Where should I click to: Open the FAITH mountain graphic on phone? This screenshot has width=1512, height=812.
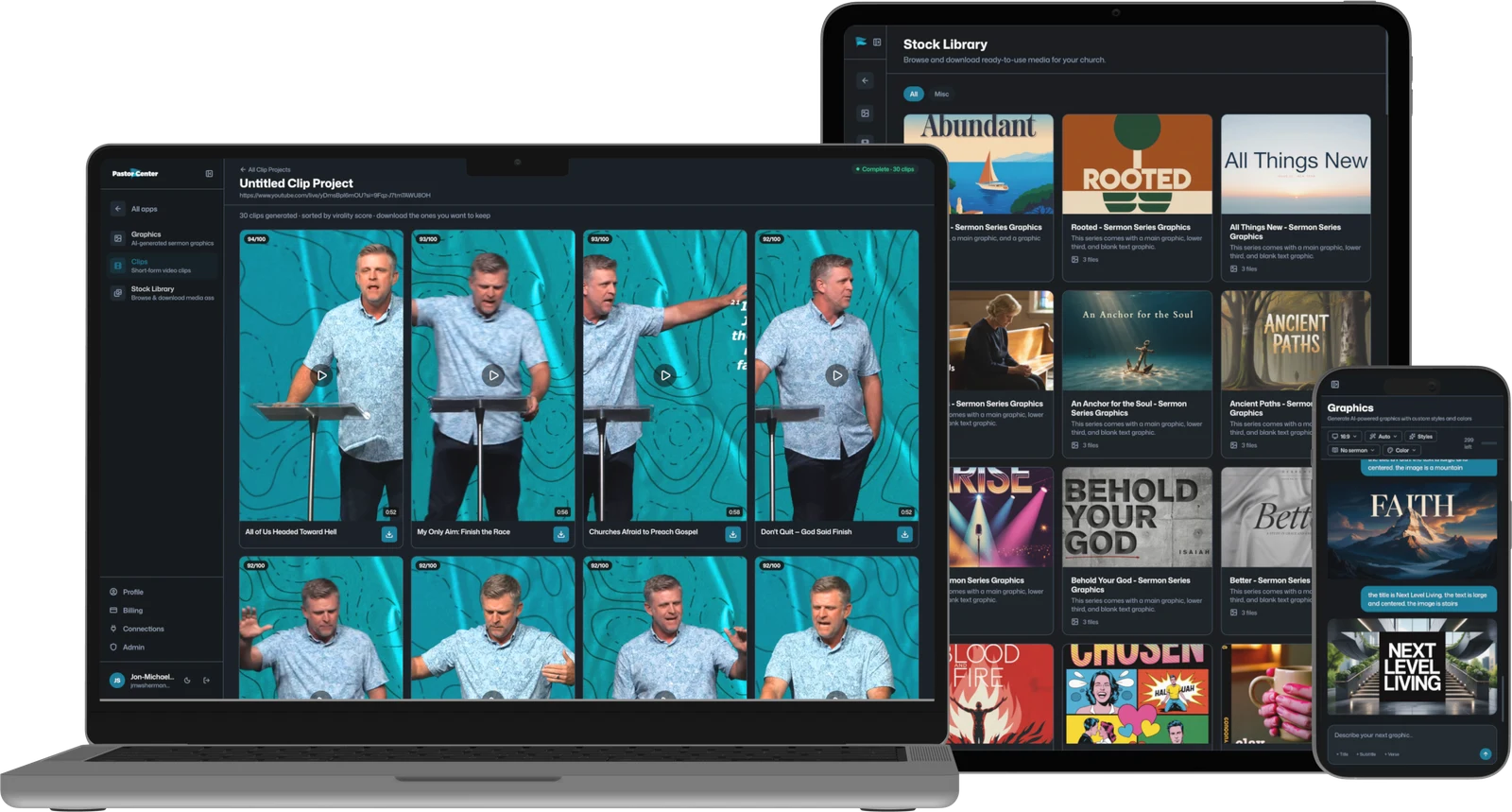coord(1412,531)
